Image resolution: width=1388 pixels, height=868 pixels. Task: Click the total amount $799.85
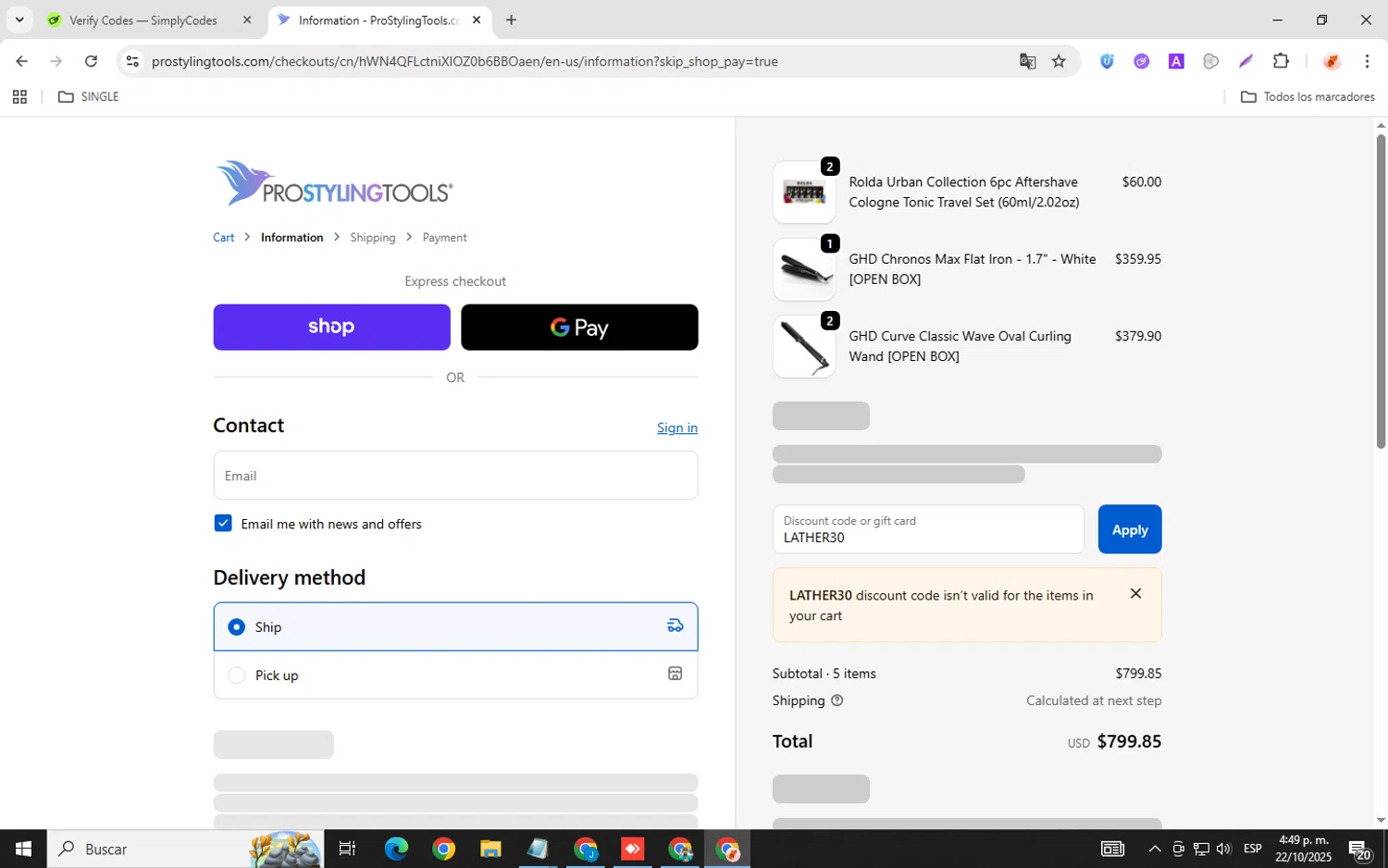(1129, 741)
